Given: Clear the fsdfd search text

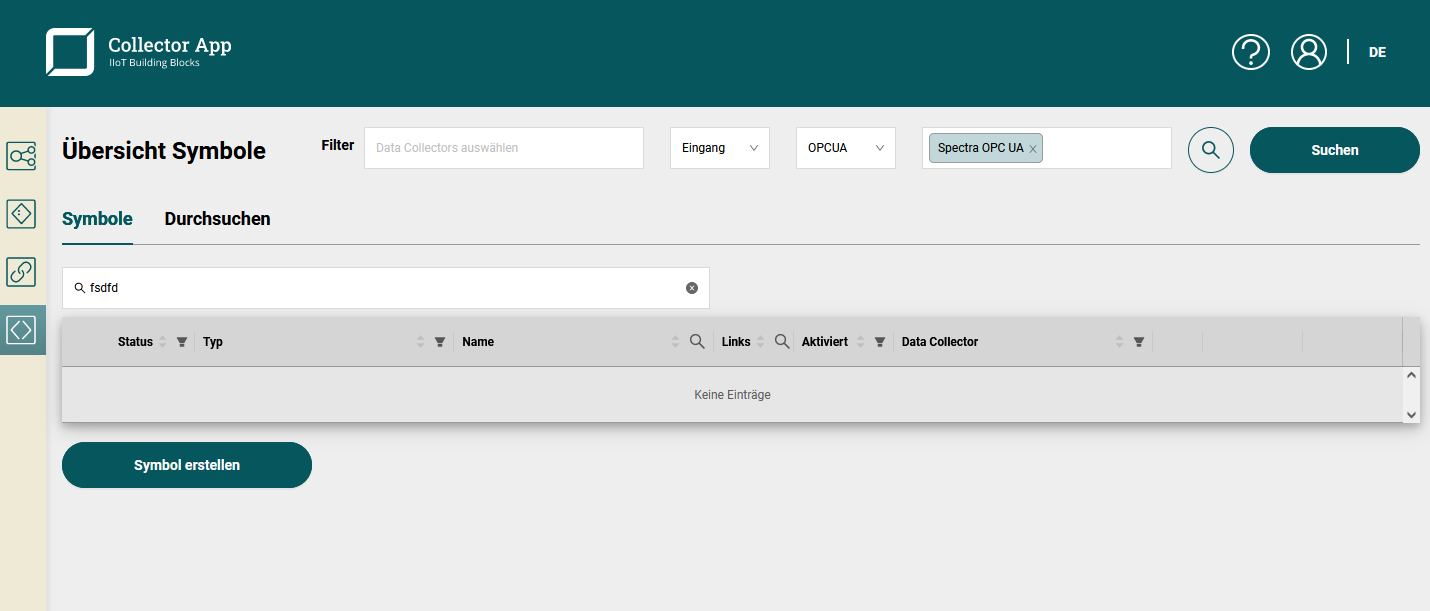Looking at the screenshot, I should coord(692,288).
